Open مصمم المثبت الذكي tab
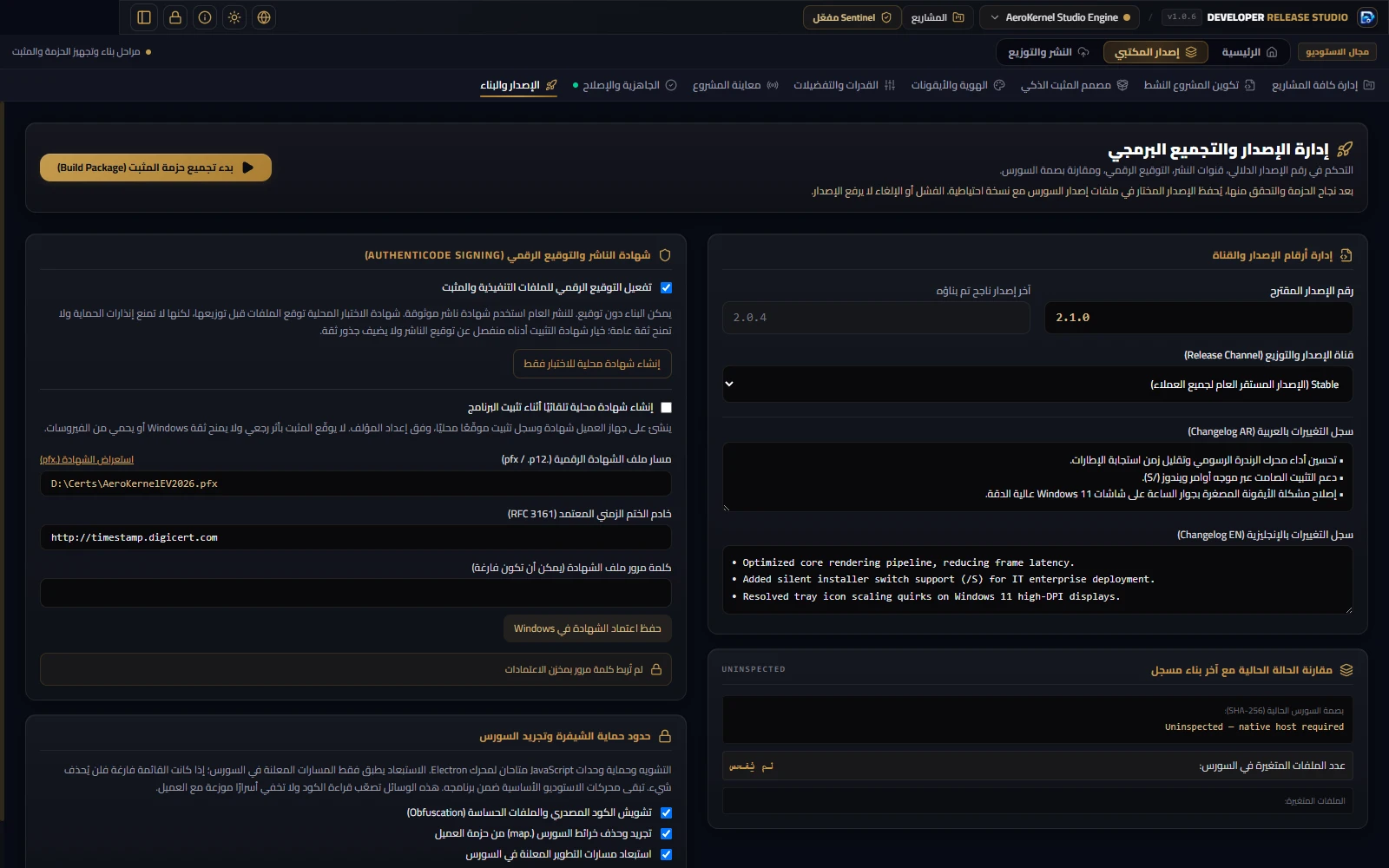 click(x=1074, y=85)
